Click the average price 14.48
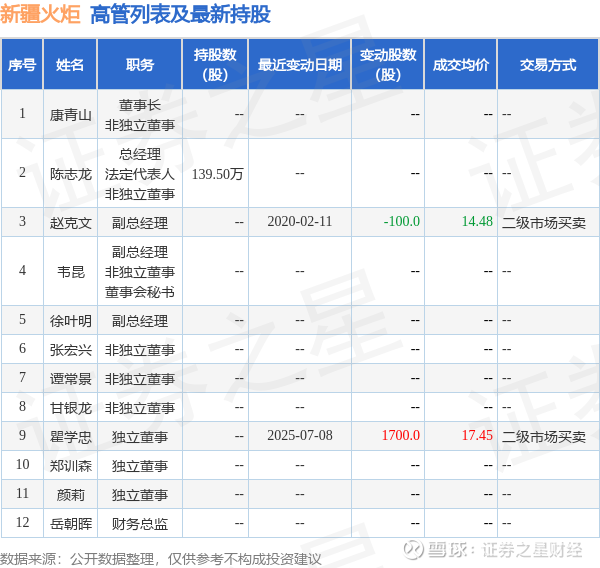This screenshot has height=568, width=600. (x=477, y=222)
